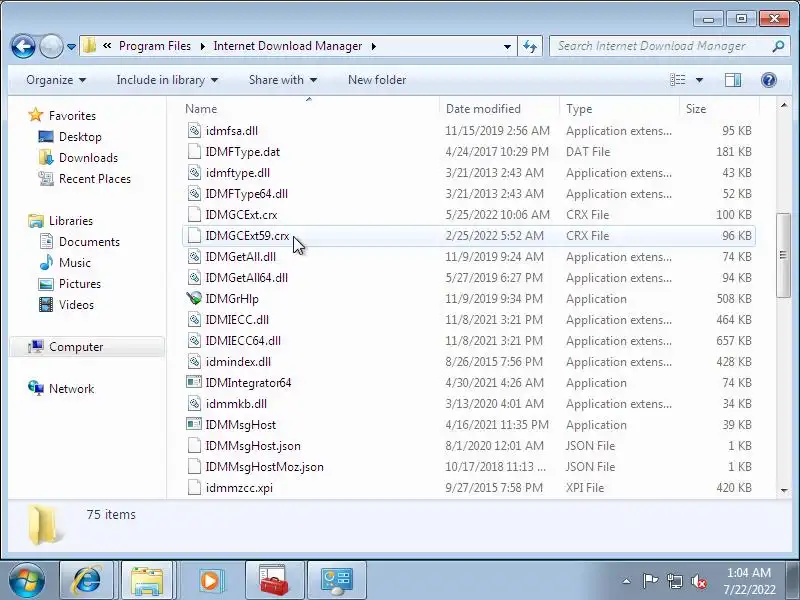Click Internet Download Manager breadcrumb segment
Viewport: 800px width, 600px height.
point(288,46)
